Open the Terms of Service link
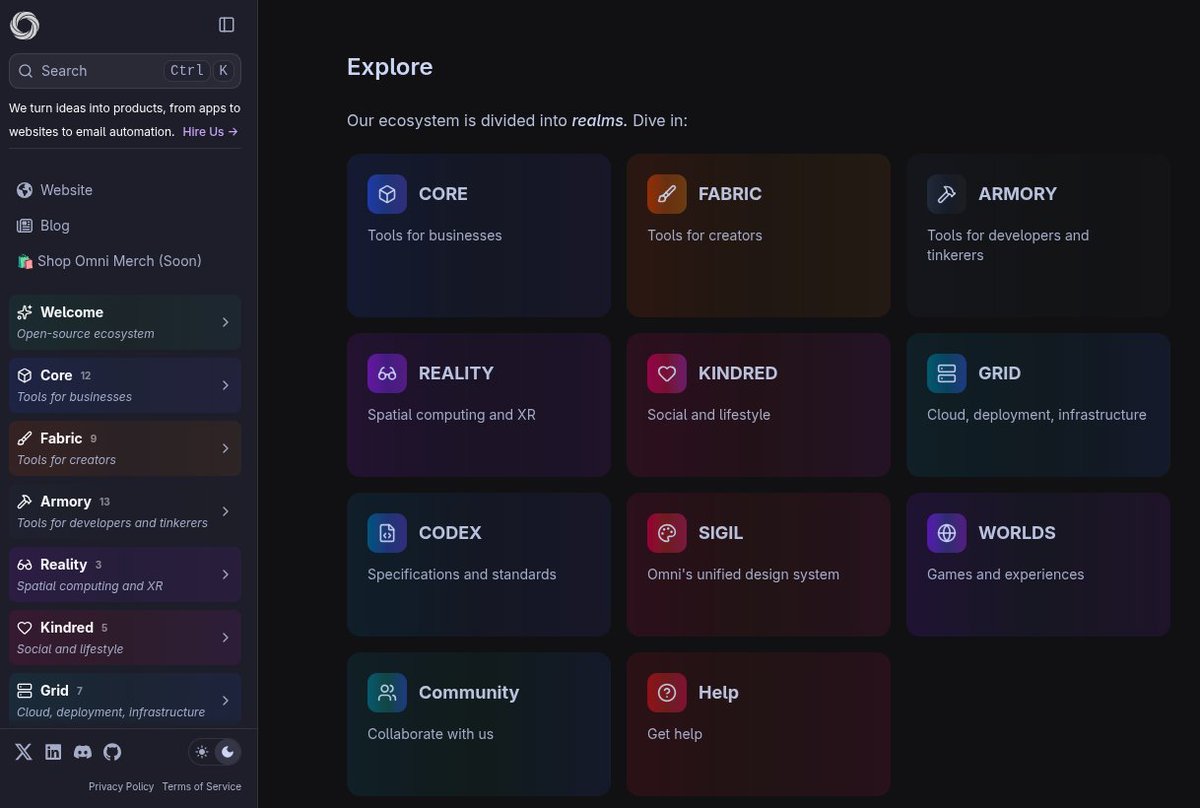The width and height of the screenshot is (1200, 808). 201,787
